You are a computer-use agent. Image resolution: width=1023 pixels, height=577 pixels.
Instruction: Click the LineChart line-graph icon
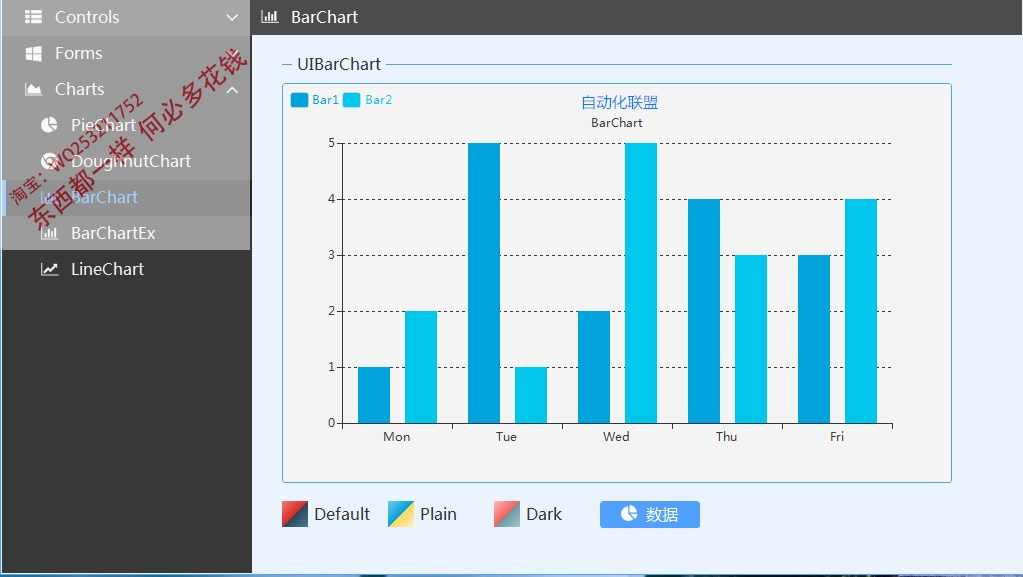(x=49, y=269)
